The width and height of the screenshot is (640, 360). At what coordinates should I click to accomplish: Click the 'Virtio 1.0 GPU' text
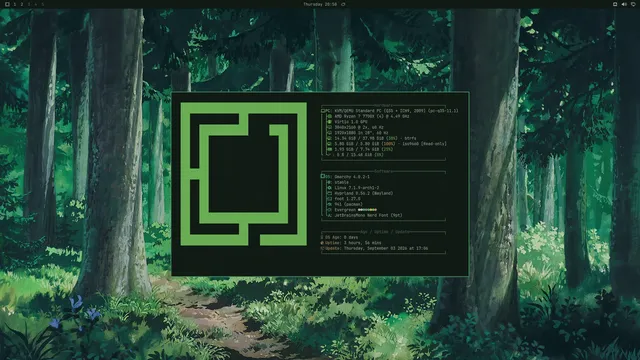pos(351,122)
